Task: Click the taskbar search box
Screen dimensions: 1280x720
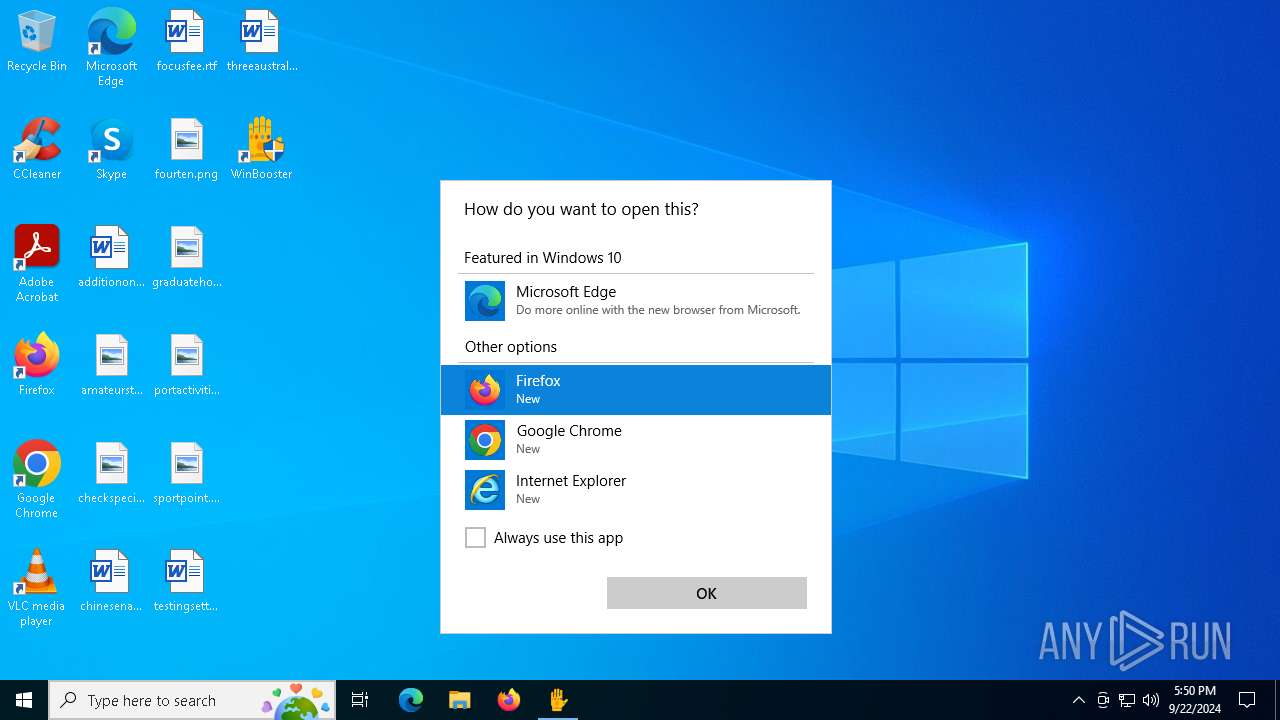Action: click(192, 700)
